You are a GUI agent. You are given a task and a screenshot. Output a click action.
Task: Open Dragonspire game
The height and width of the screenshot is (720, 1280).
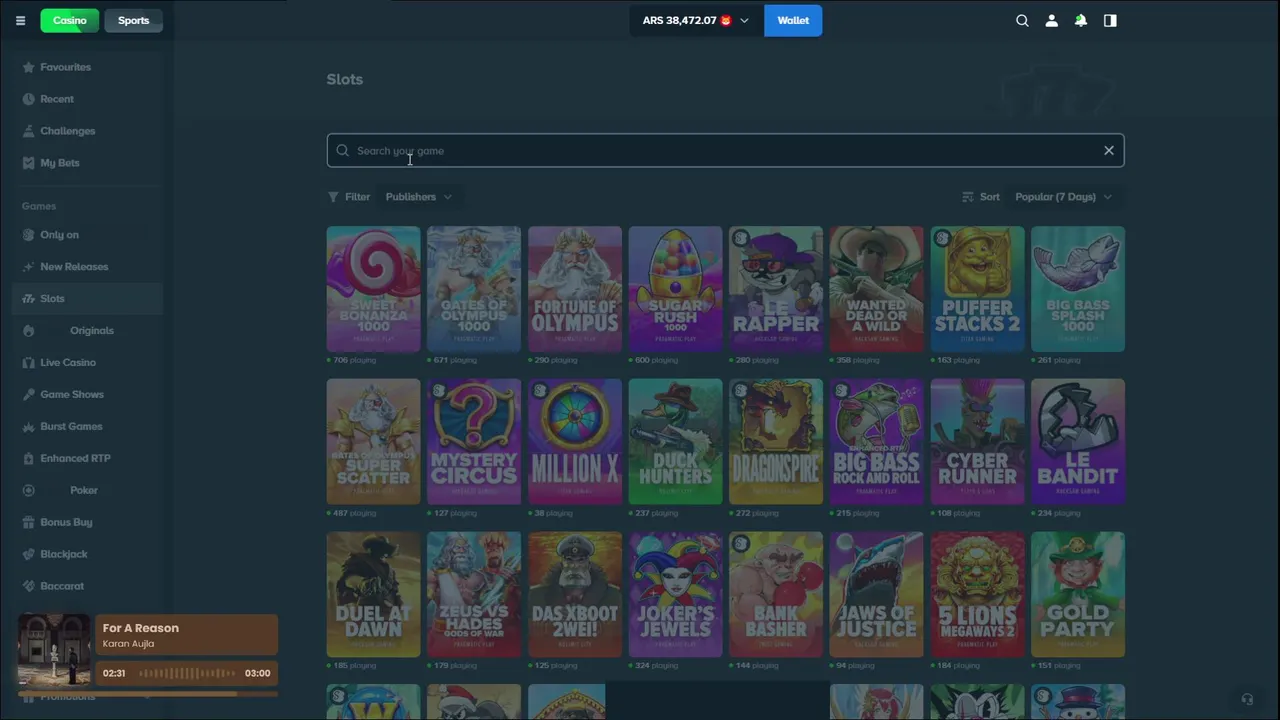[776, 441]
